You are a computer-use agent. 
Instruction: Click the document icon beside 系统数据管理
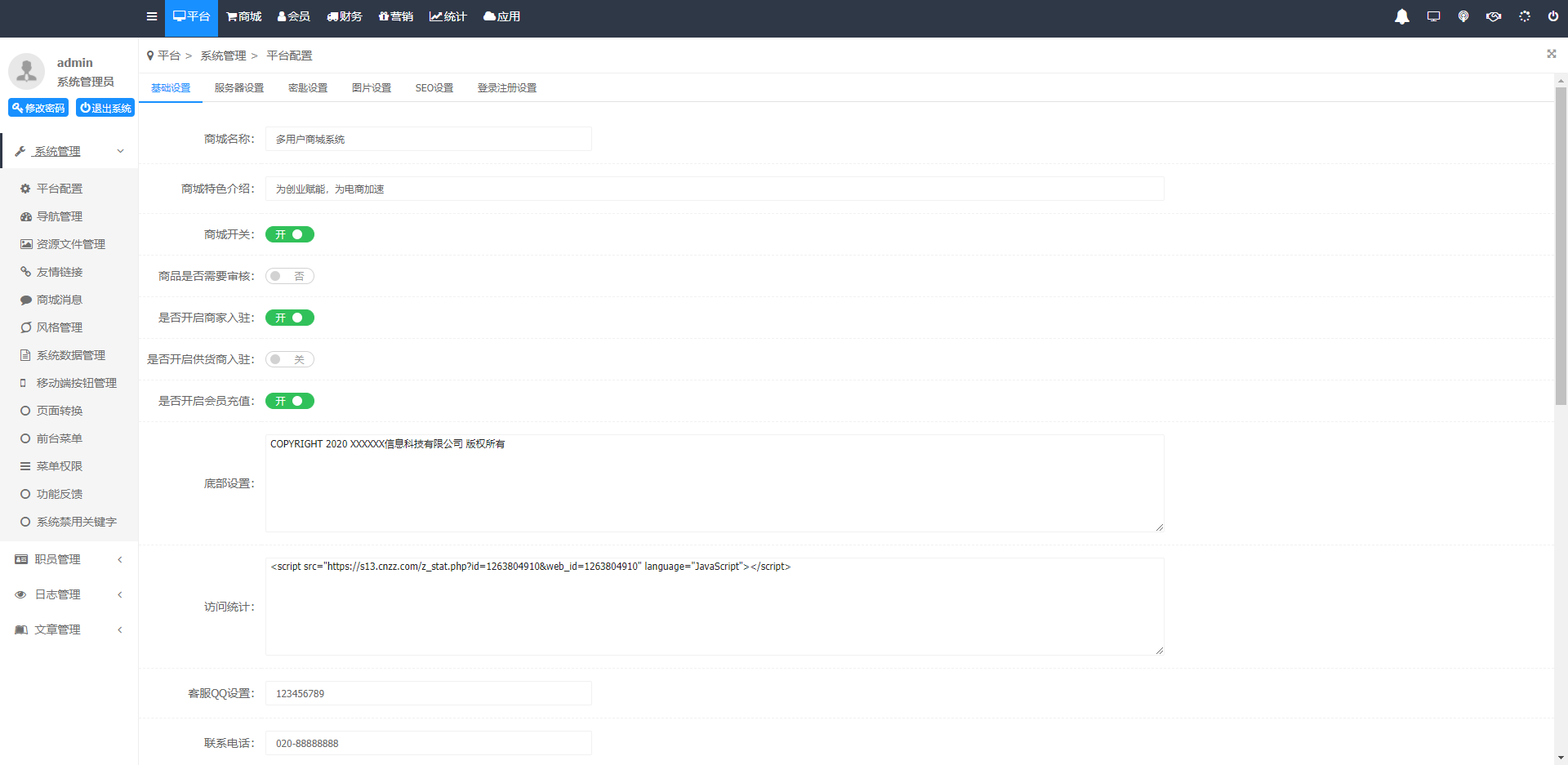[25, 355]
